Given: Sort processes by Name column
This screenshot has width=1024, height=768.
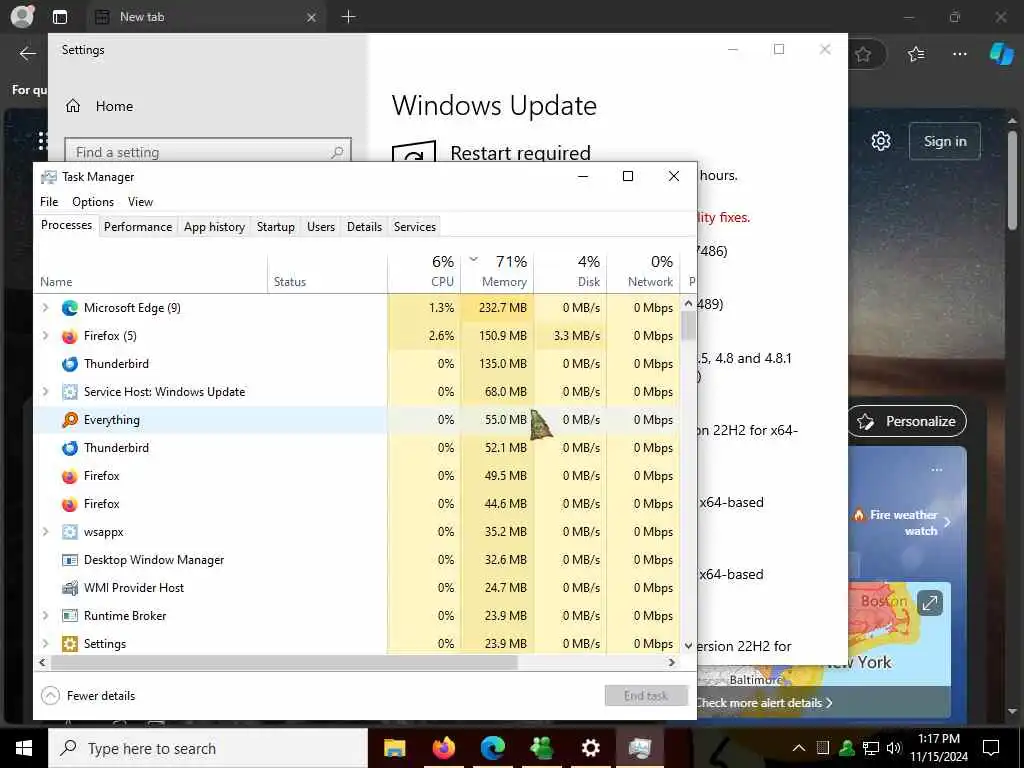Looking at the screenshot, I should [150, 272].
